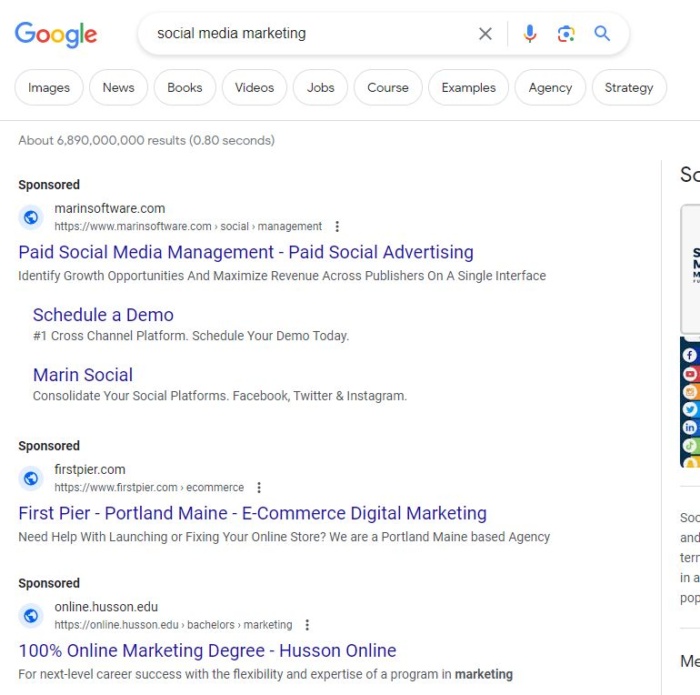This screenshot has width=700, height=695.
Task: Click the Facebook icon in side panel image
Action: [690, 355]
